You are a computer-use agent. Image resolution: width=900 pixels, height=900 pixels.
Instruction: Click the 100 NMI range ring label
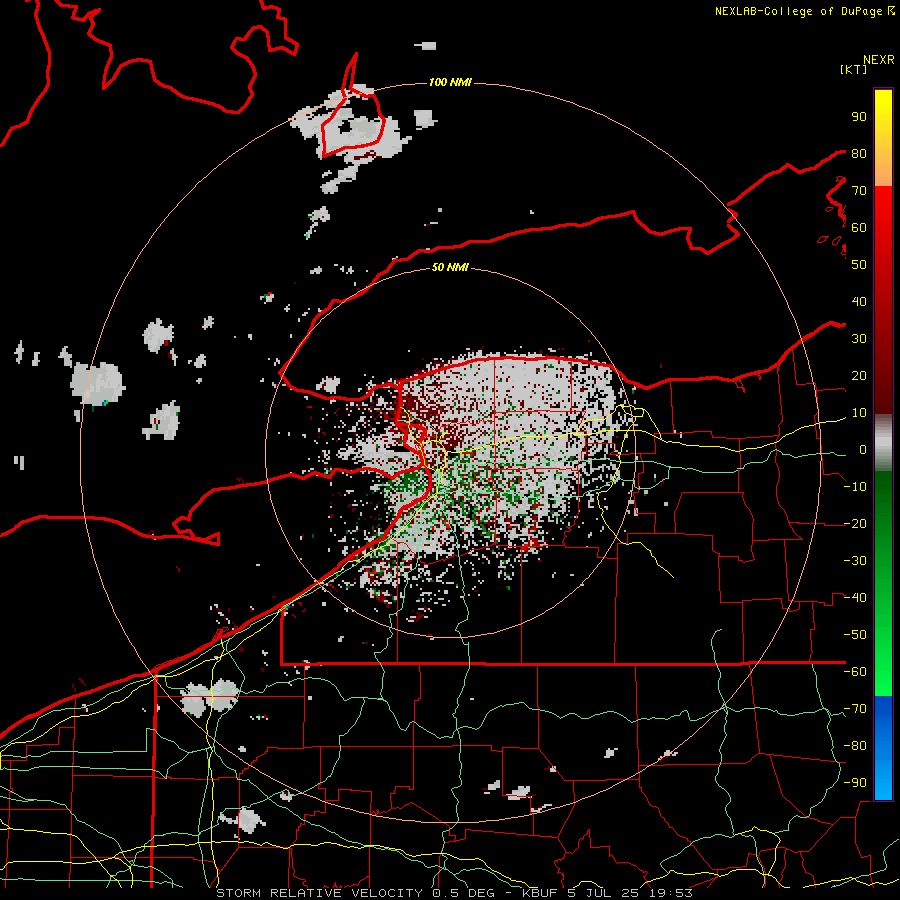tap(450, 82)
